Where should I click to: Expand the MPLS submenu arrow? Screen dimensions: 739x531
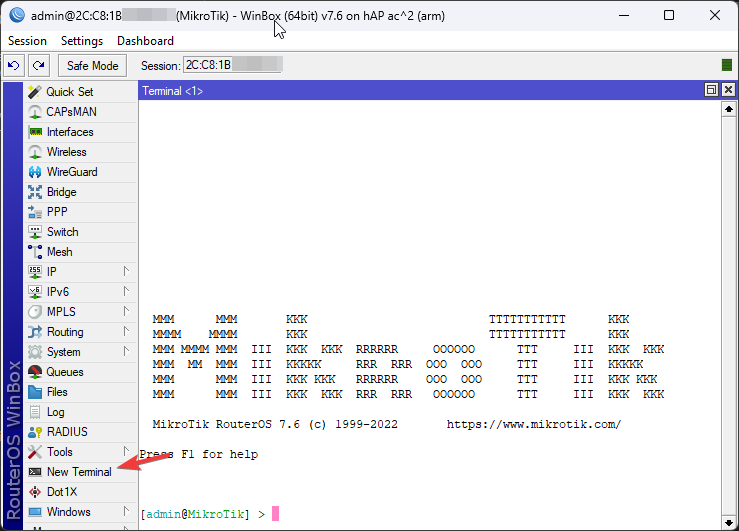[x=126, y=311]
